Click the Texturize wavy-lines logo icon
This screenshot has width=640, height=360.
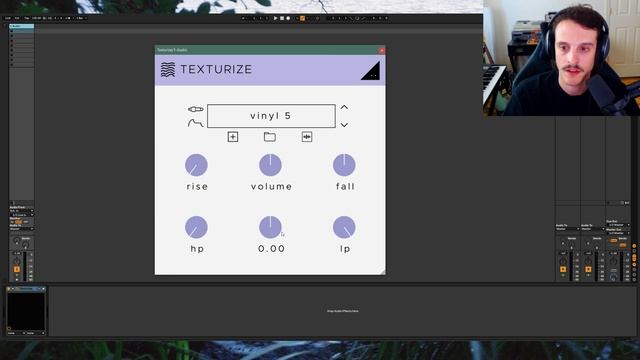pos(168,70)
